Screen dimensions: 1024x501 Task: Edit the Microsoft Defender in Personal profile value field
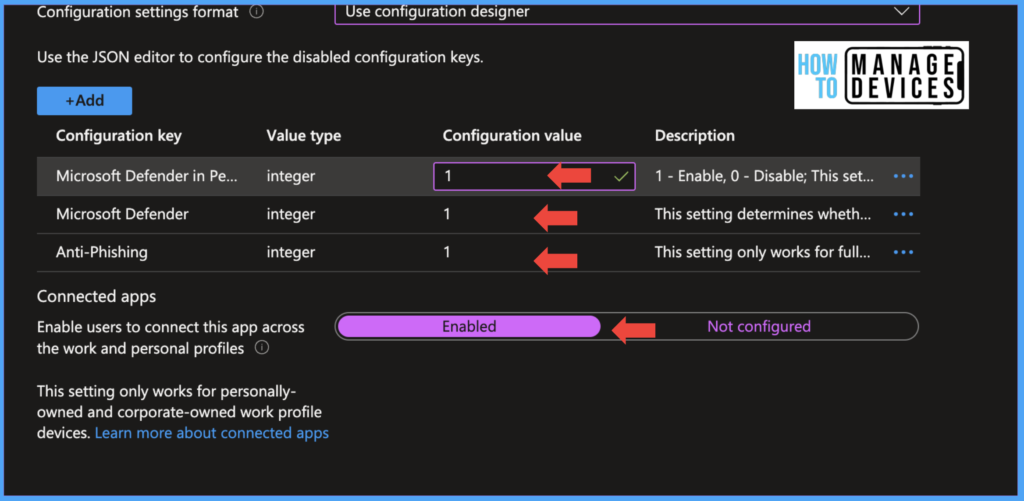[534, 176]
